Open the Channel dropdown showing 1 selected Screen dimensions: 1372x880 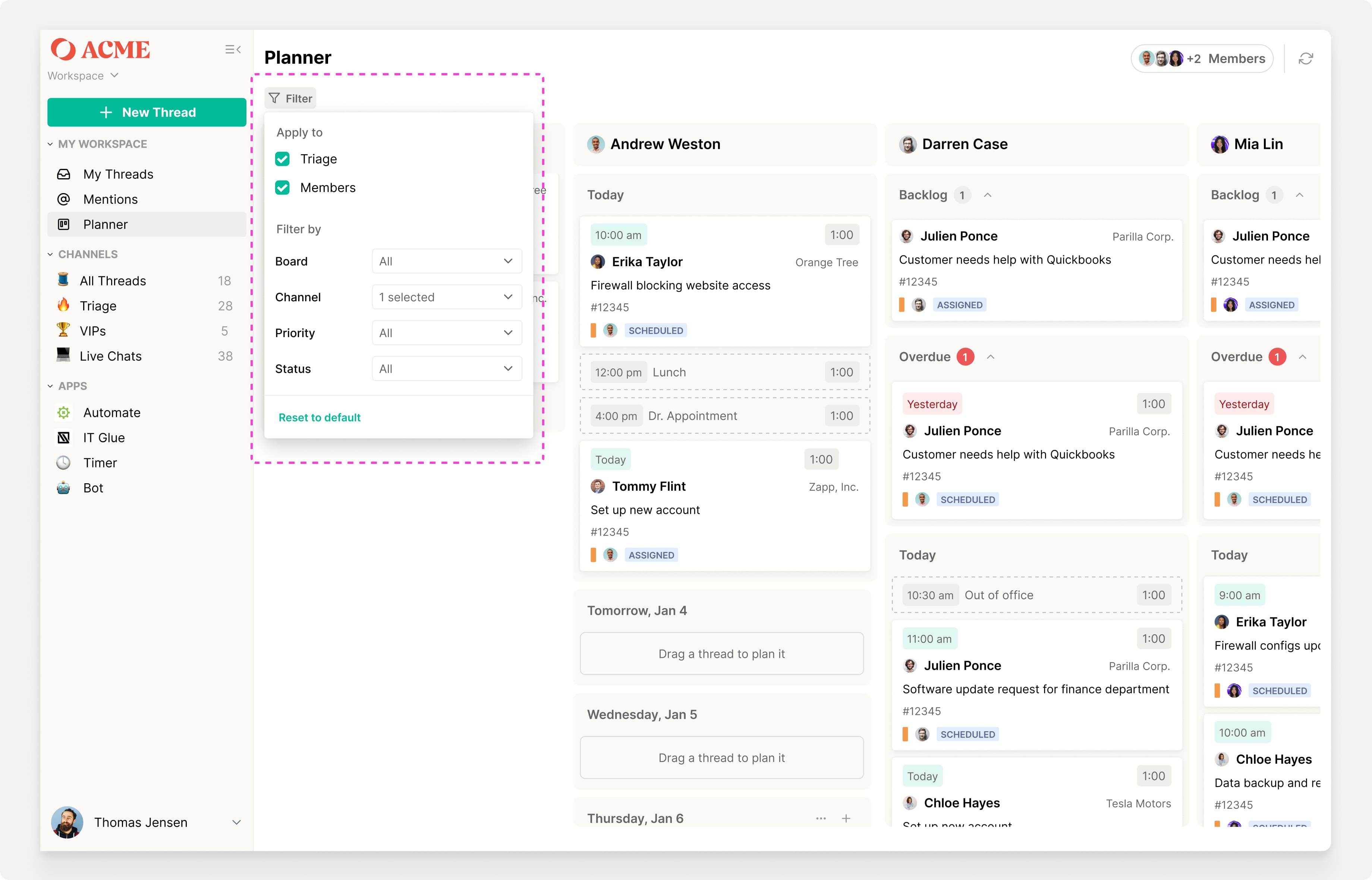446,297
